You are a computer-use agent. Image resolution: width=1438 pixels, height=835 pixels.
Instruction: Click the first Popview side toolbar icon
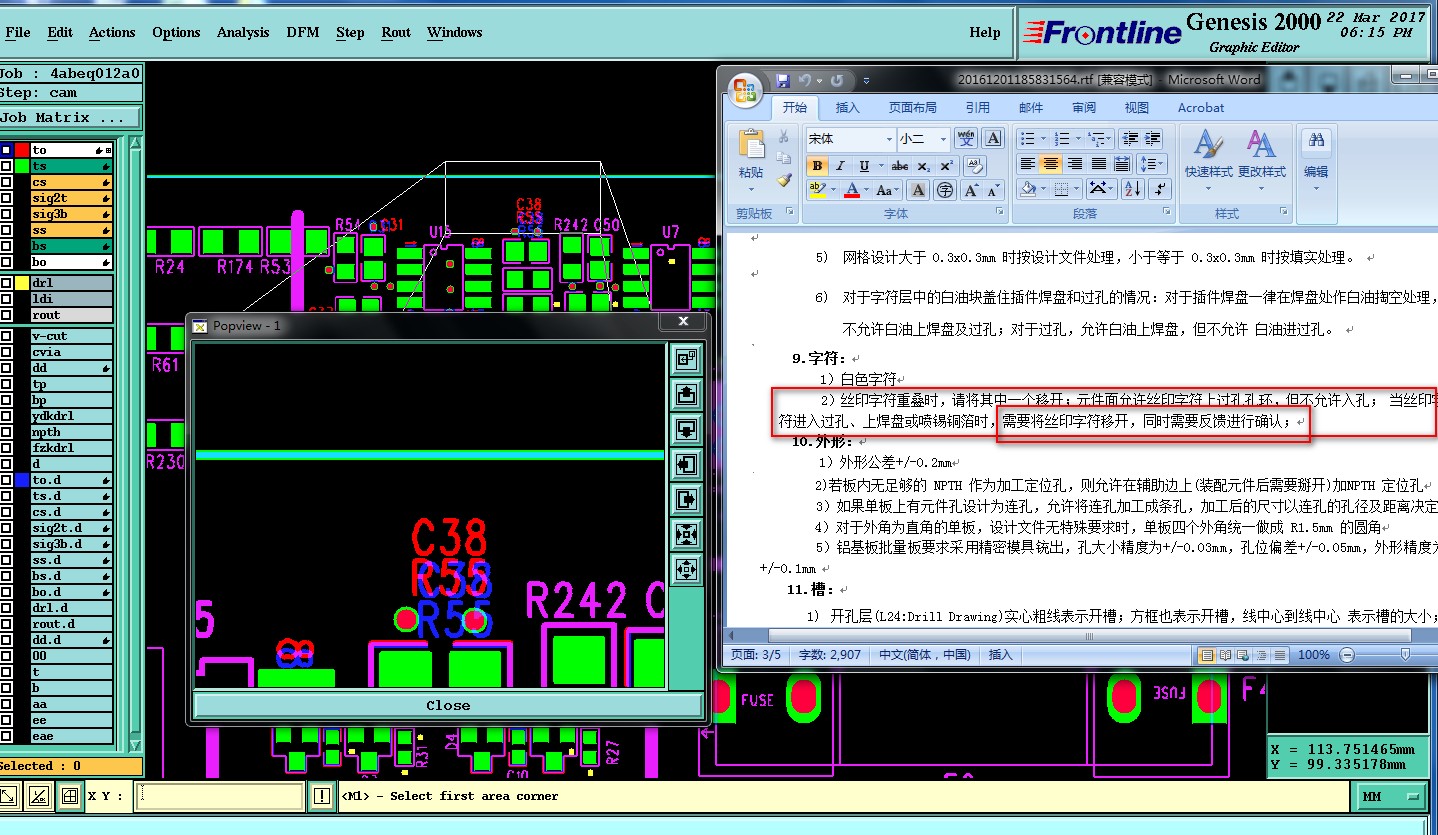click(686, 359)
